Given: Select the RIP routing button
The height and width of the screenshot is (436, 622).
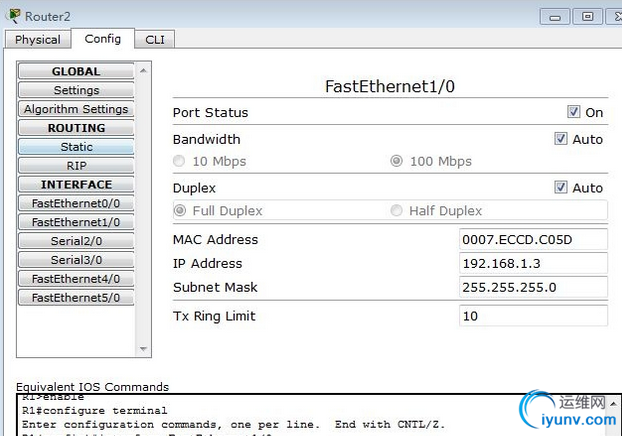Looking at the screenshot, I should point(76,166).
